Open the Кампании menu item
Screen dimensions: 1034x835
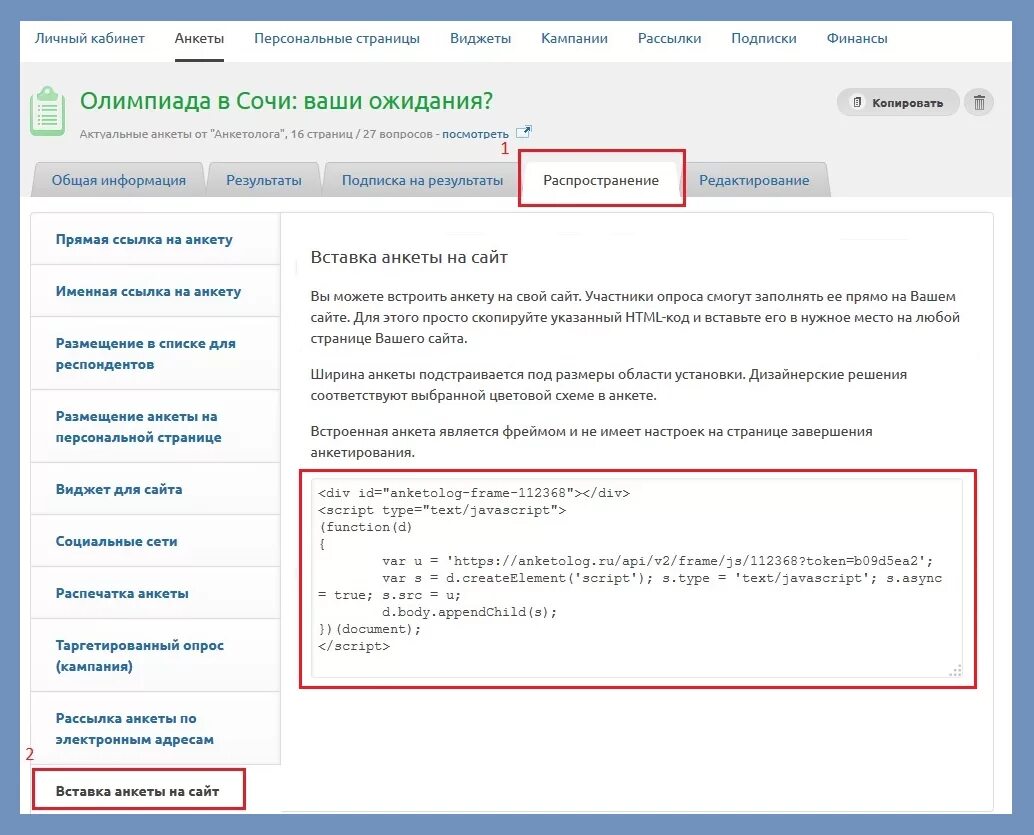(x=574, y=38)
